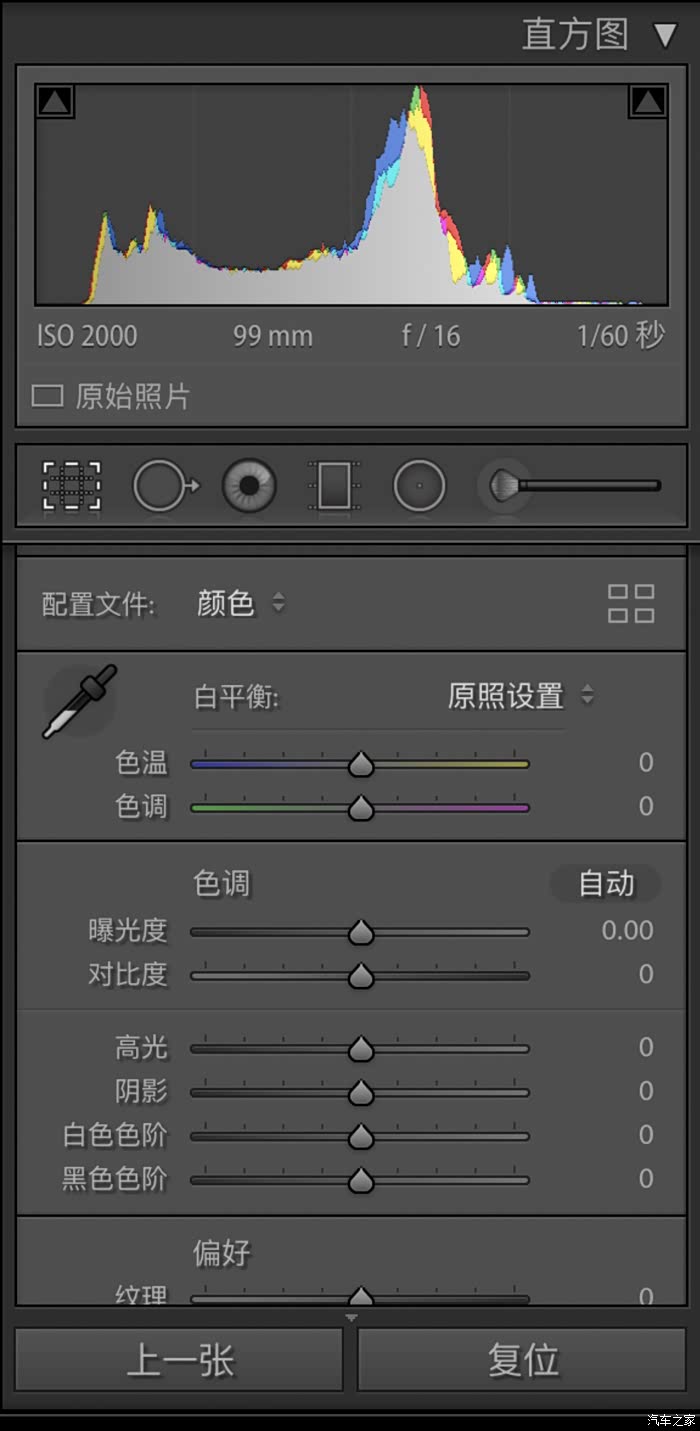
Task: Open the 配置文件 颜色 dropdown
Action: (241, 604)
